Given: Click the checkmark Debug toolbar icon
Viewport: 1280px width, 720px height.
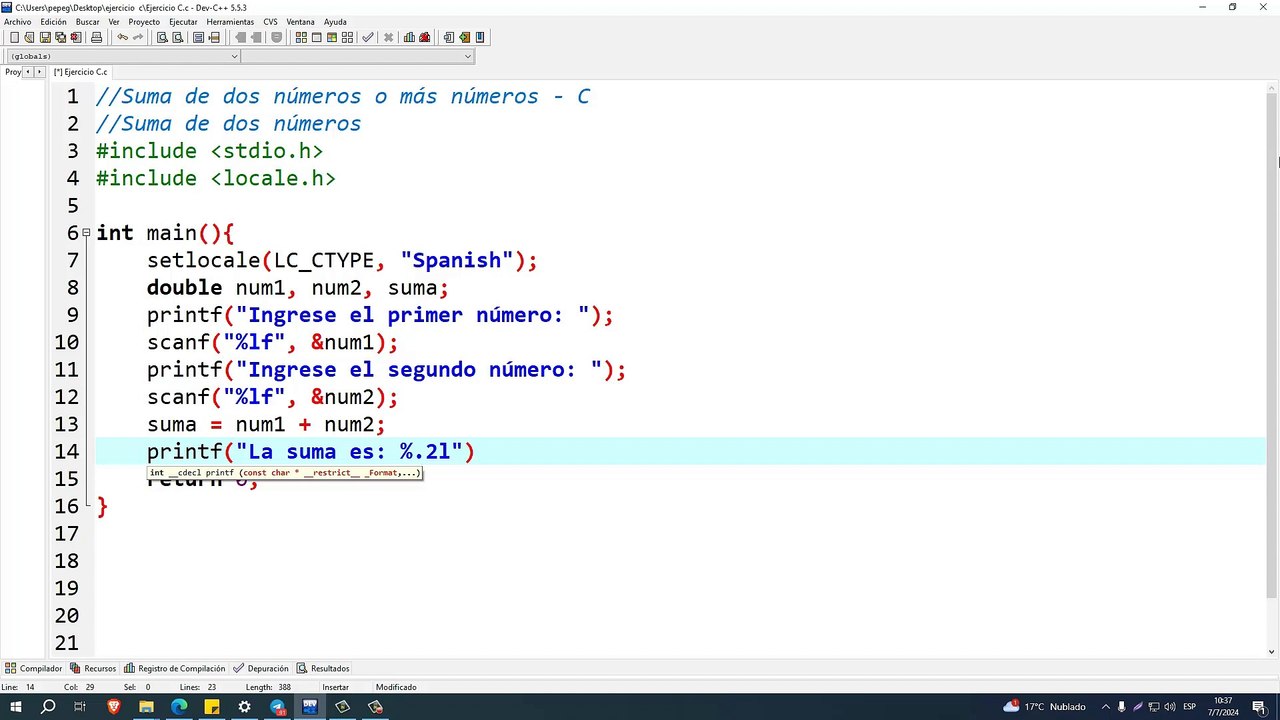Looking at the screenshot, I should 368,38.
